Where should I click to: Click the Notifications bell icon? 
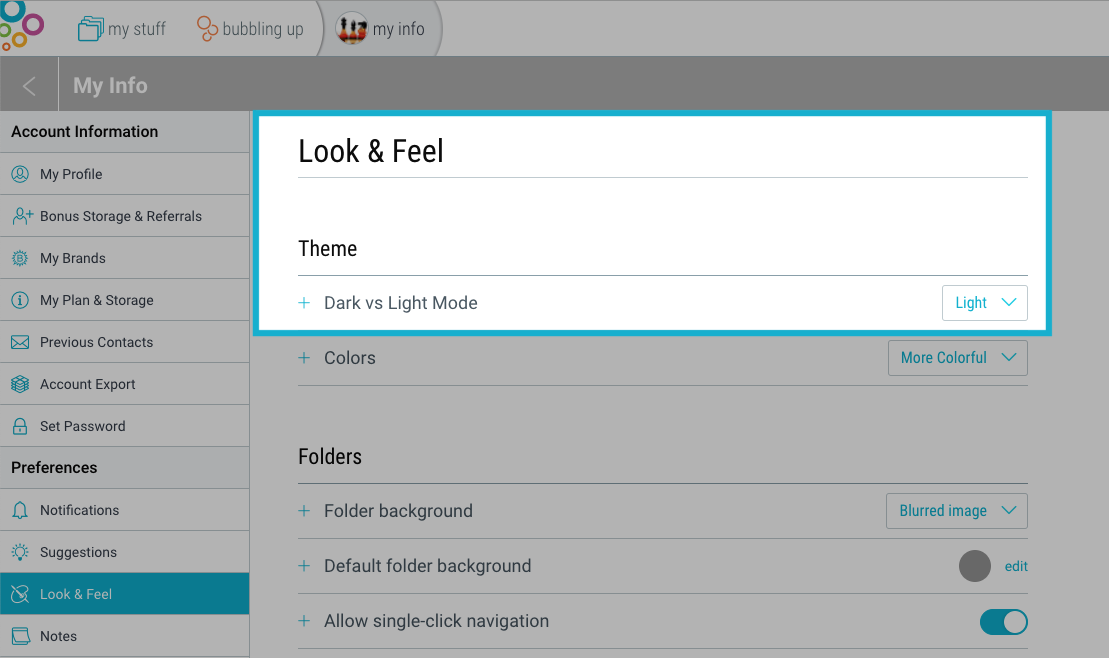(x=20, y=510)
